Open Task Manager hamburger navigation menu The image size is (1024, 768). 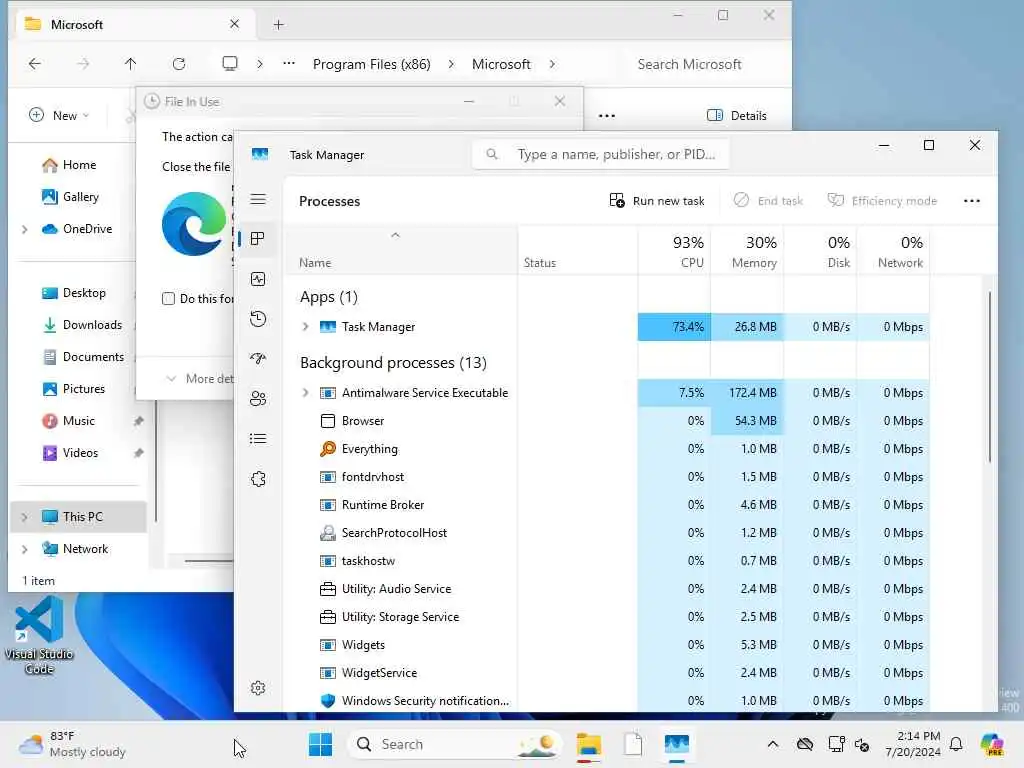258,199
